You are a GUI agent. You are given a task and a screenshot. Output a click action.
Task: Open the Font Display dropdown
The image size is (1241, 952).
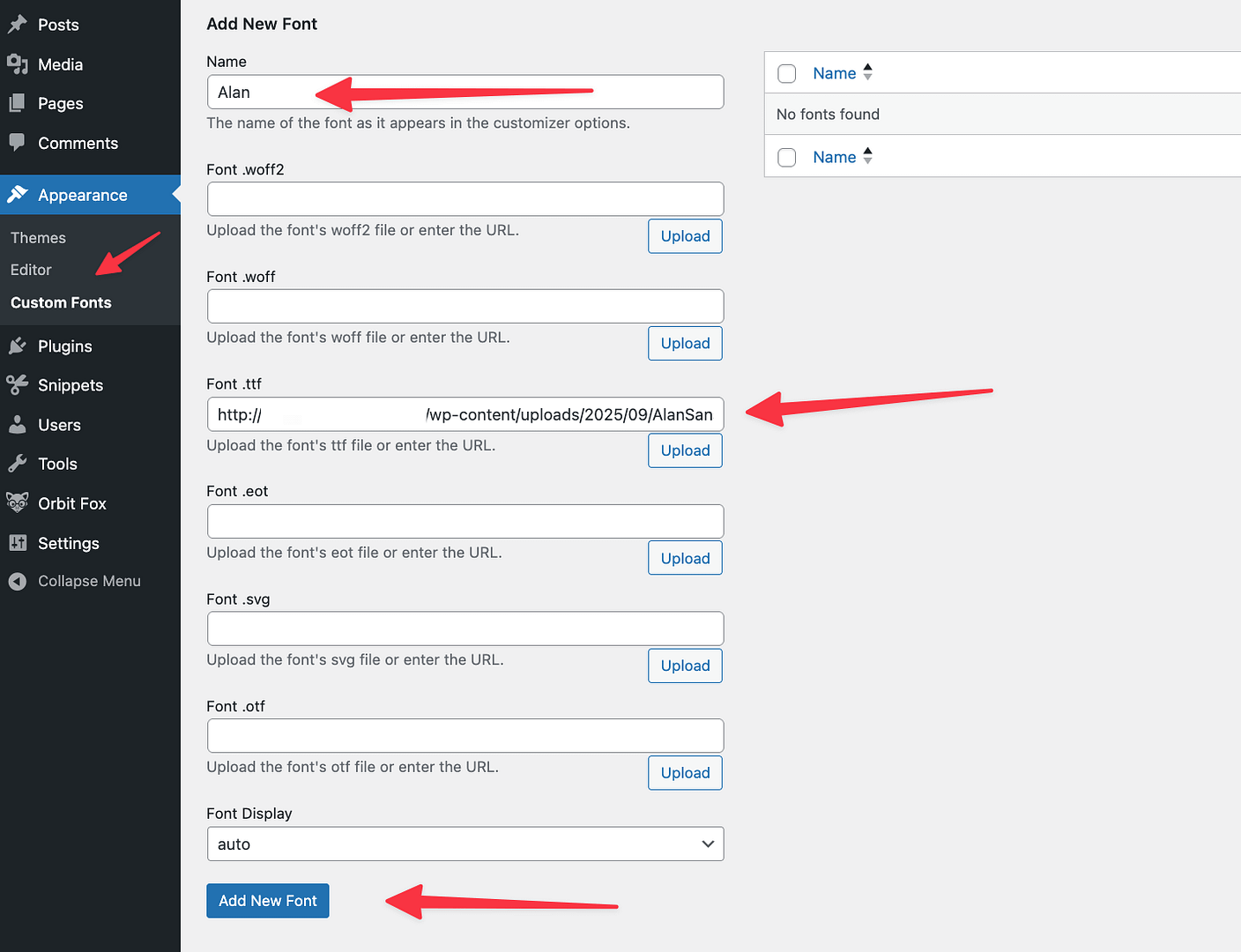click(x=465, y=844)
